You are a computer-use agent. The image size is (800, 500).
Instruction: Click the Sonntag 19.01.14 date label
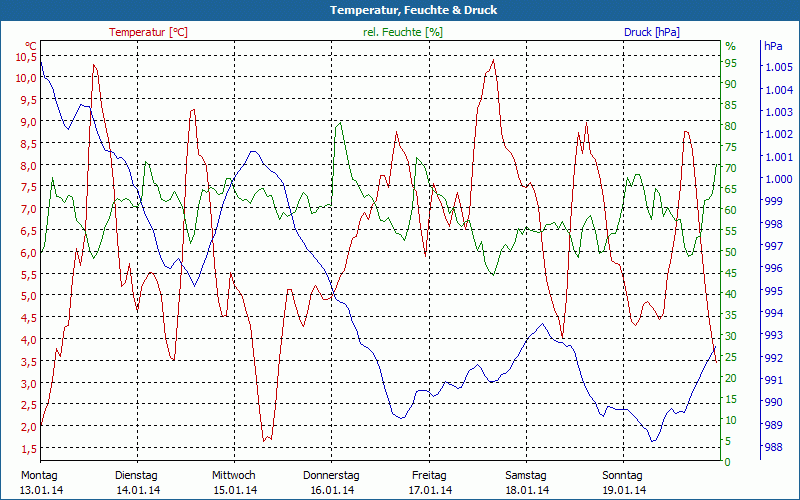click(624, 482)
